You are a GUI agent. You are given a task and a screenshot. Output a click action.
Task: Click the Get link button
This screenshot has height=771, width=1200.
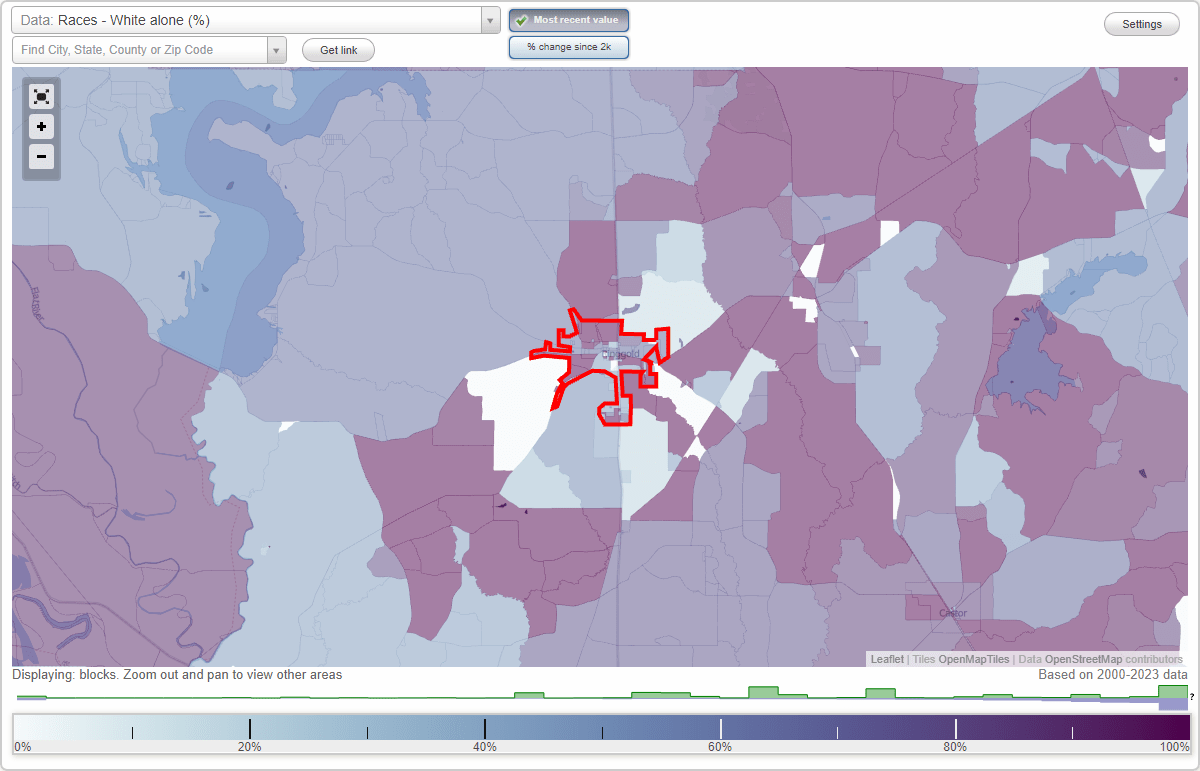coord(337,49)
